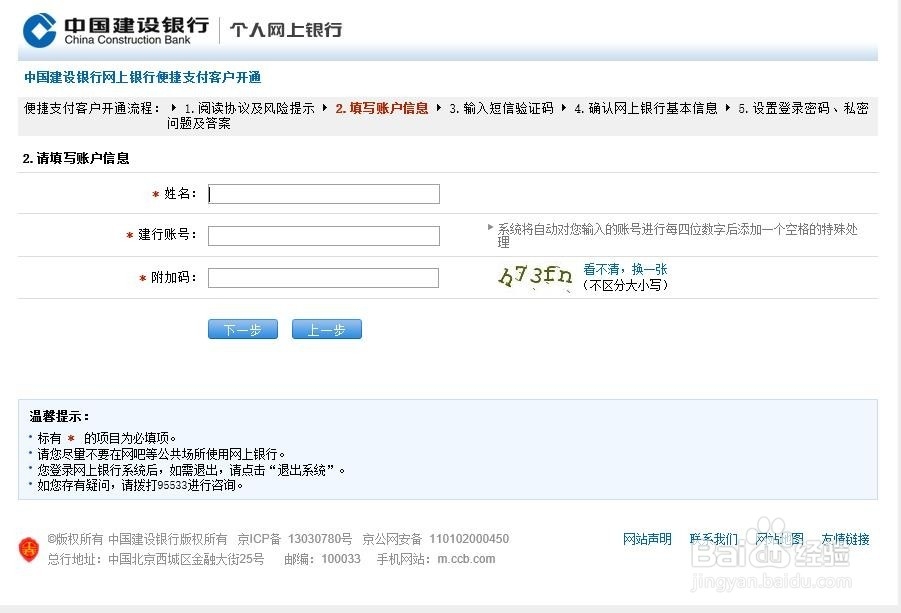Open the 网站地图 footer link
This screenshot has height=613, width=901.
779,539
